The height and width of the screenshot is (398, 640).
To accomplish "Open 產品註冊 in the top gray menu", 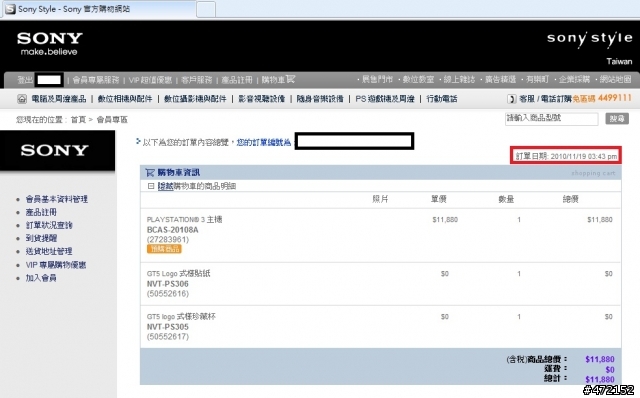I will pos(237,80).
